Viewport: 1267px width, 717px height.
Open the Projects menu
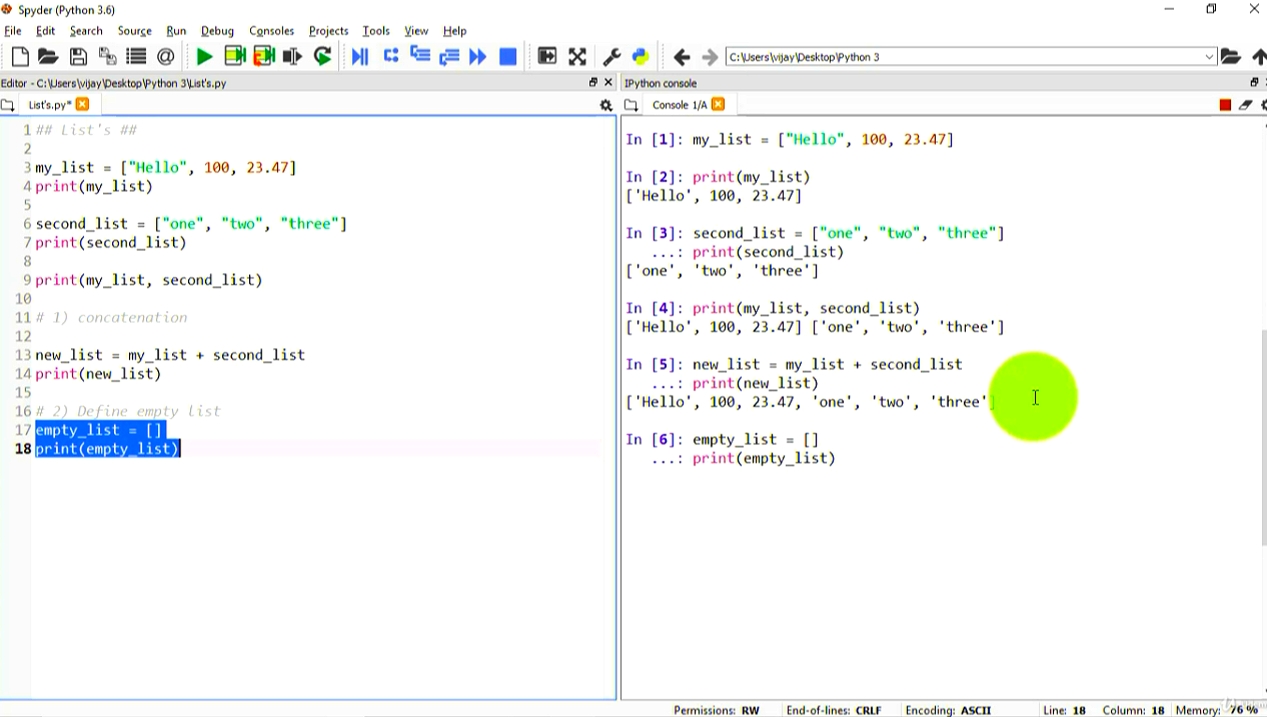pyautogui.click(x=328, y=31)
